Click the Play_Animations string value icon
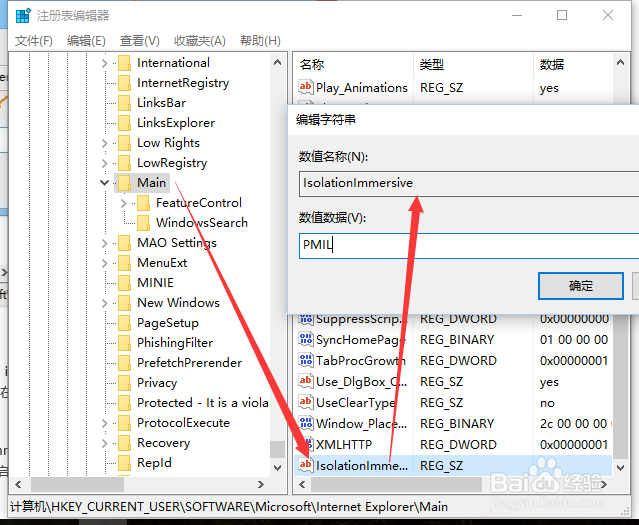639x525 pixels. (x=306, y=87)
